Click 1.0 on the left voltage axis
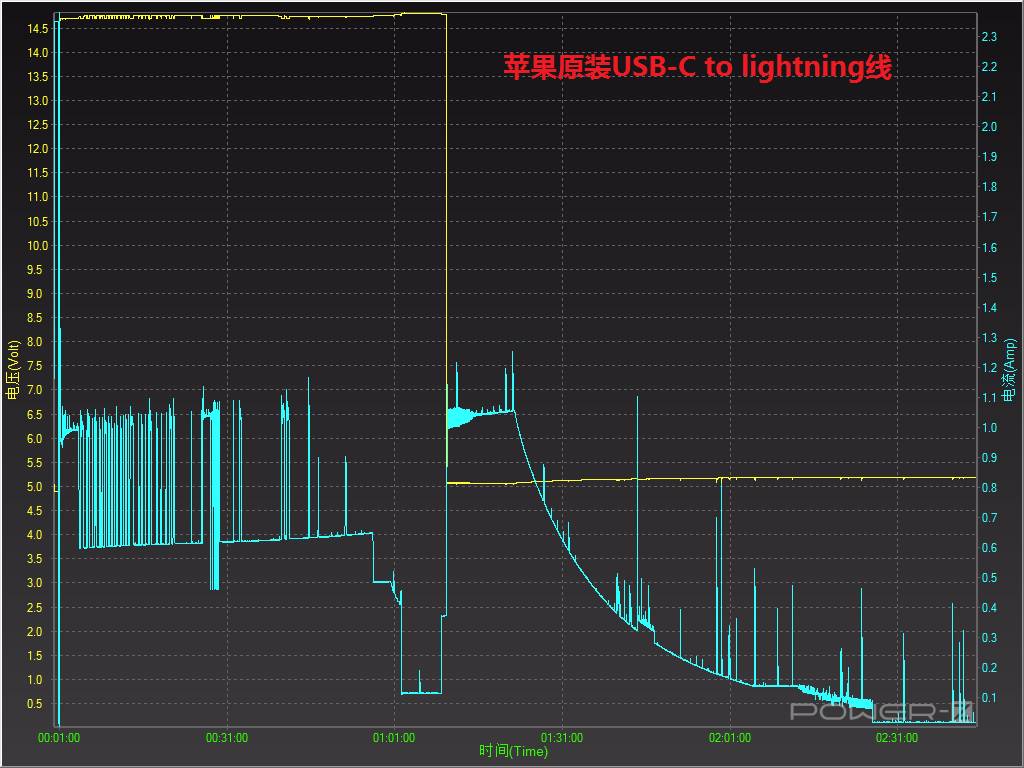The width and height of the screenshot is (1024, 768). coord(35,680)
